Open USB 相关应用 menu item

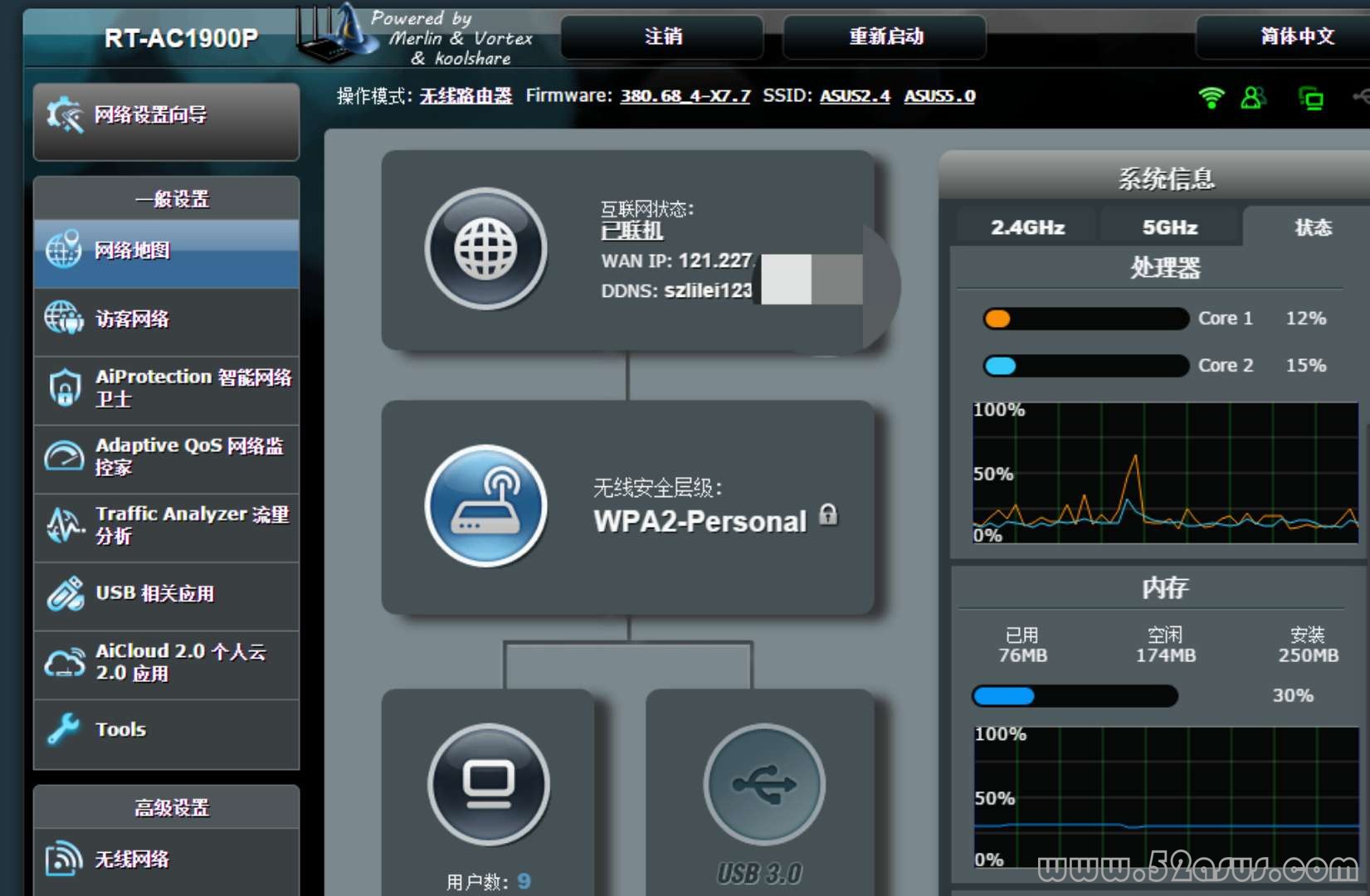coord(166,596)
